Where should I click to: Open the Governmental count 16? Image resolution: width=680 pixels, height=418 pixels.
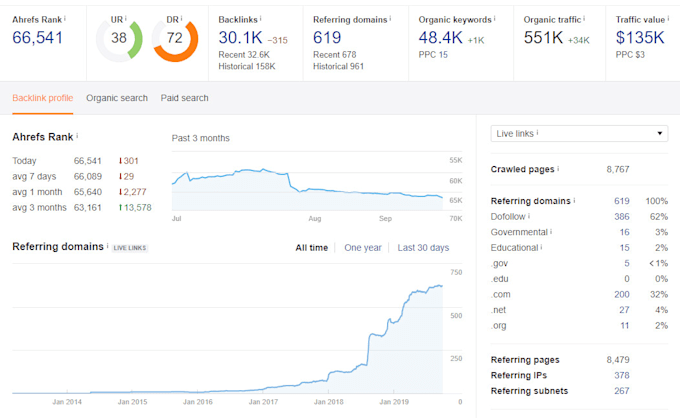click(x=624, y=232)
